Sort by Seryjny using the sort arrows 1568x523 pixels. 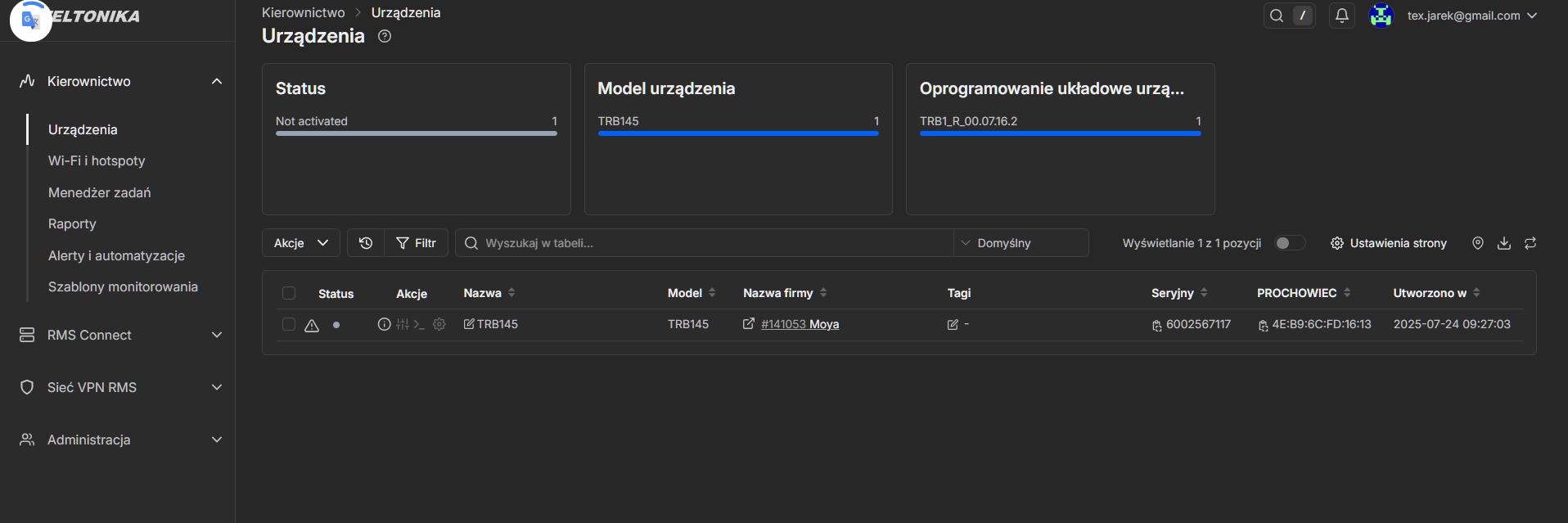(1204, 292)
